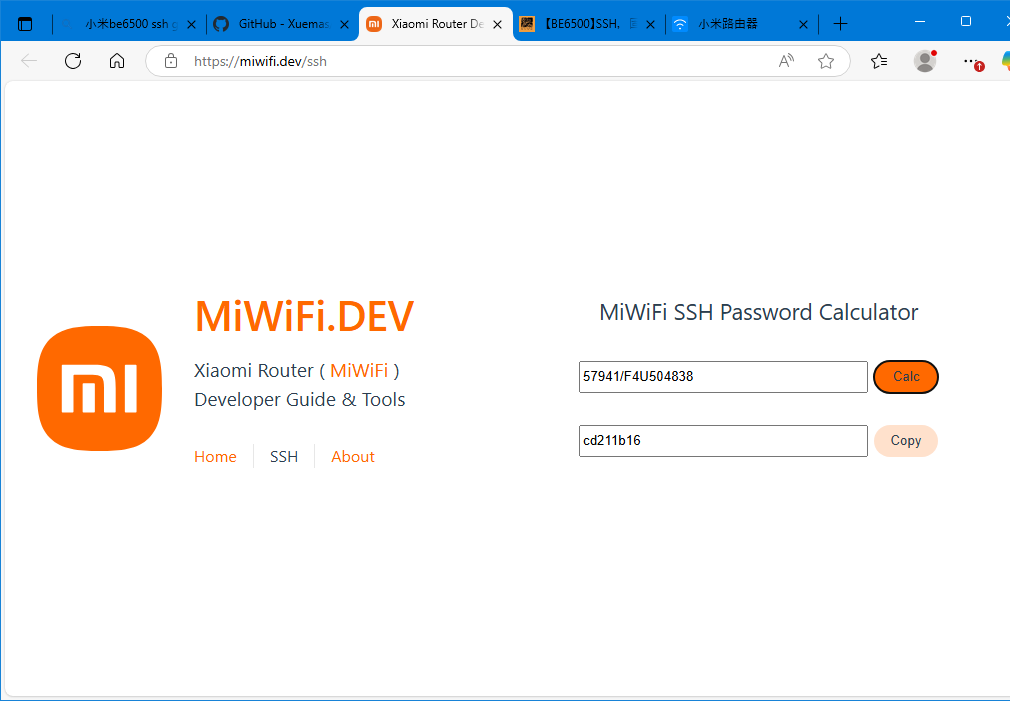The height and width of the screenshot is (701, 1010).
Task: Add page to favorites star icon
Action: point(826,61)
